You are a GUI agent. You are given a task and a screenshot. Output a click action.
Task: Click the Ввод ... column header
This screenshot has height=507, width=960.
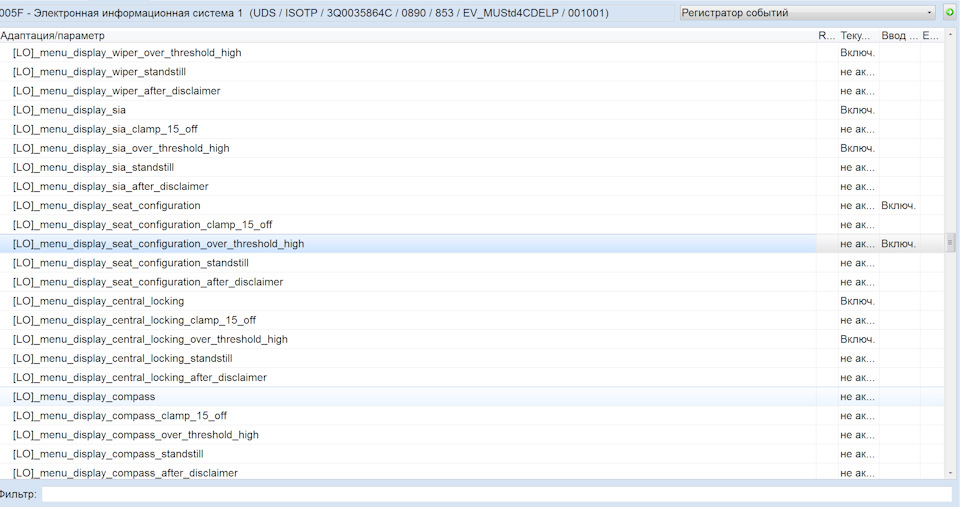click(x=899, y=36)
